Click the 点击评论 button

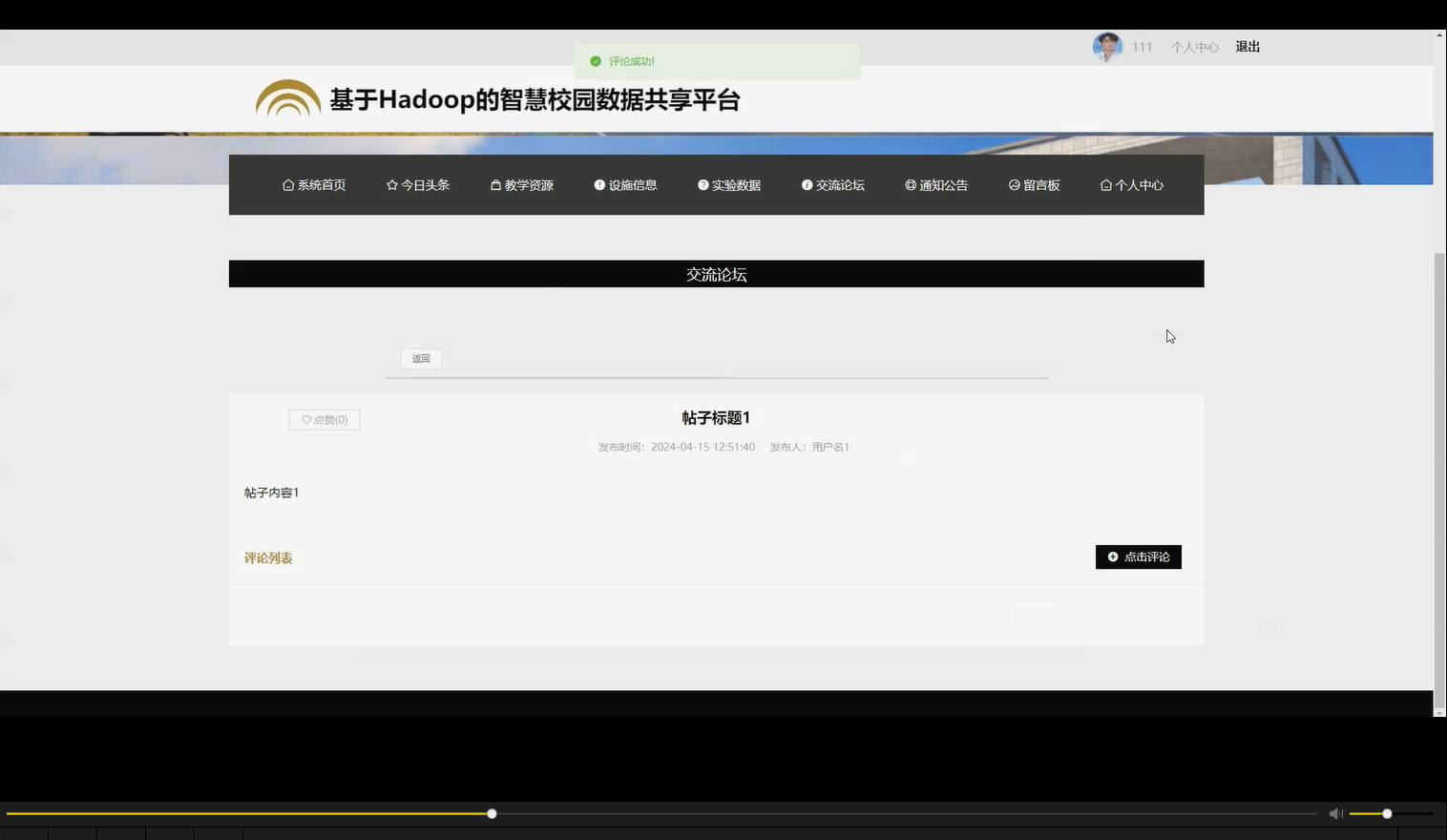click(x=1138, y=556)
